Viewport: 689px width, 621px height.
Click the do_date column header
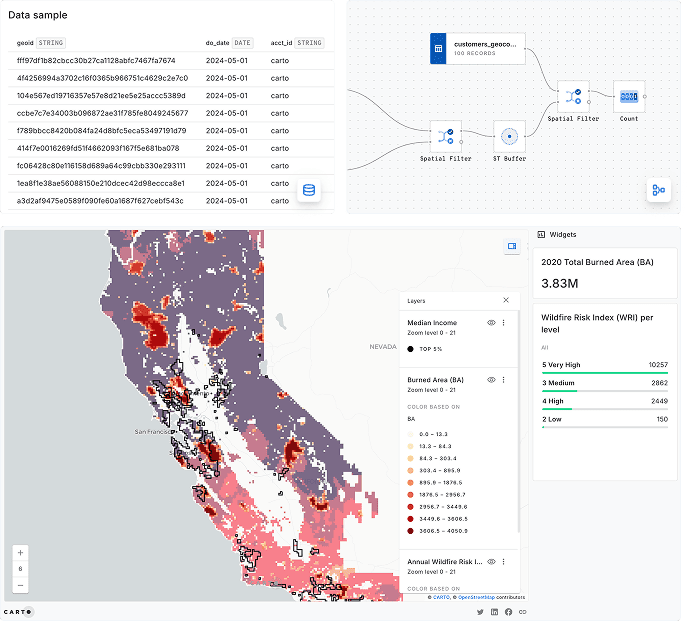[x=218, y=43]
